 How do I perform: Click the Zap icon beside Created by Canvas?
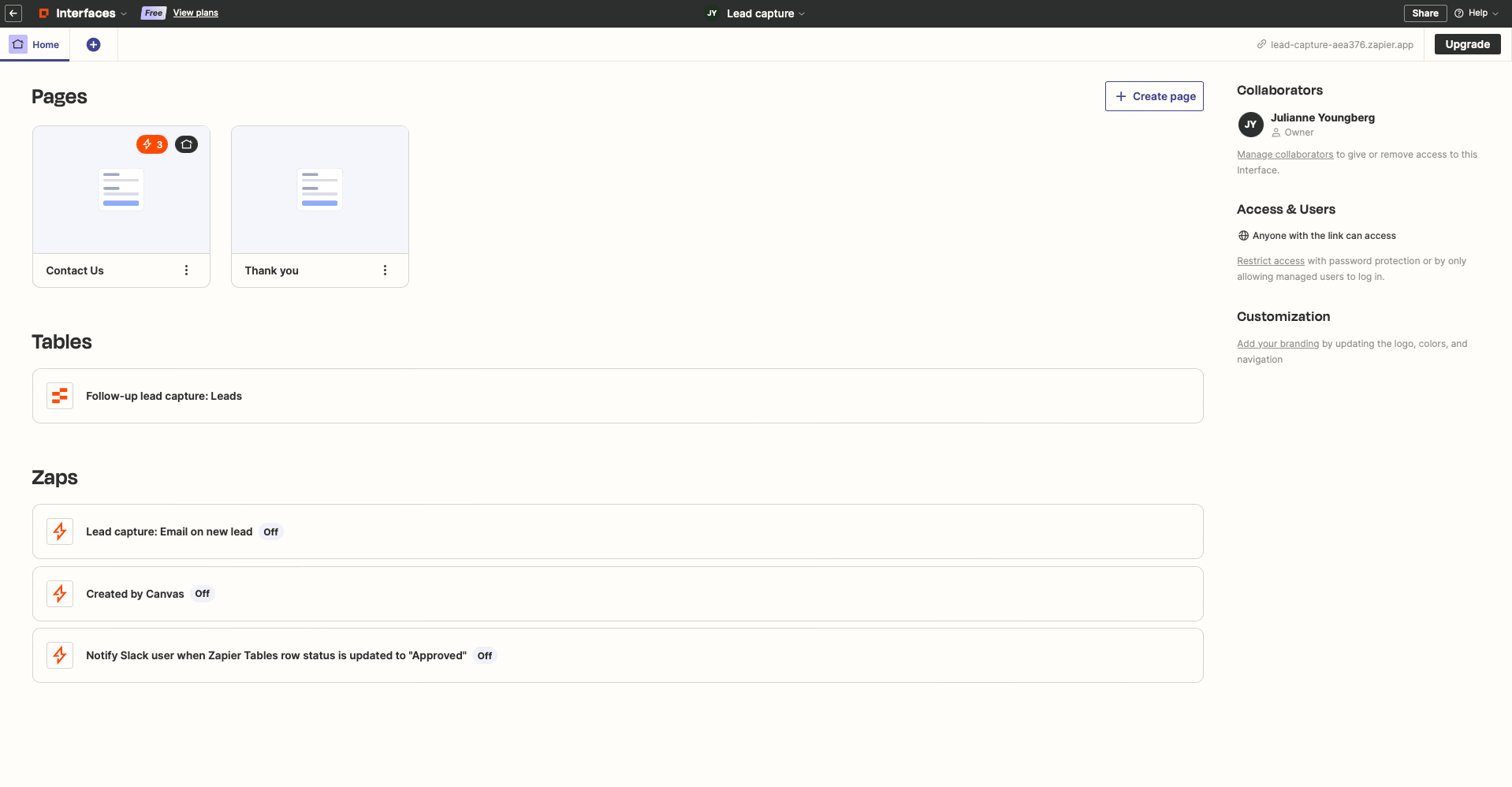click(x=59, y=593)
